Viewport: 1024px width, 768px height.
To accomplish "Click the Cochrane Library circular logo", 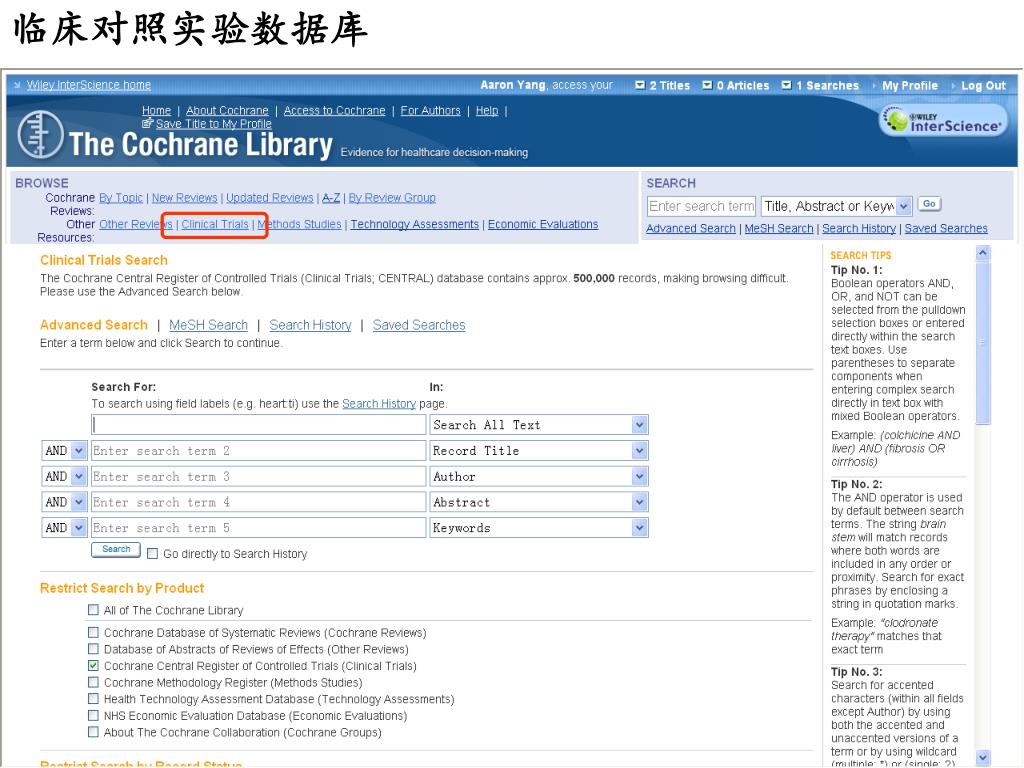I will tap(40, 135).
